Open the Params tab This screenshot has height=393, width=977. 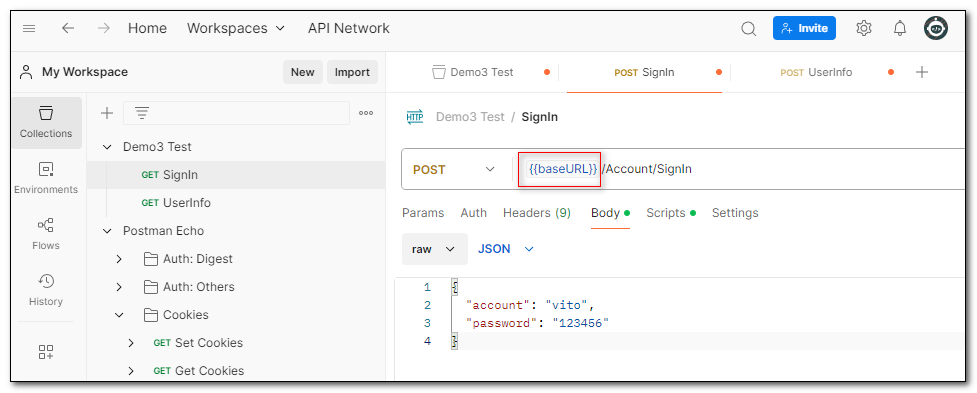tap(423, 213)
